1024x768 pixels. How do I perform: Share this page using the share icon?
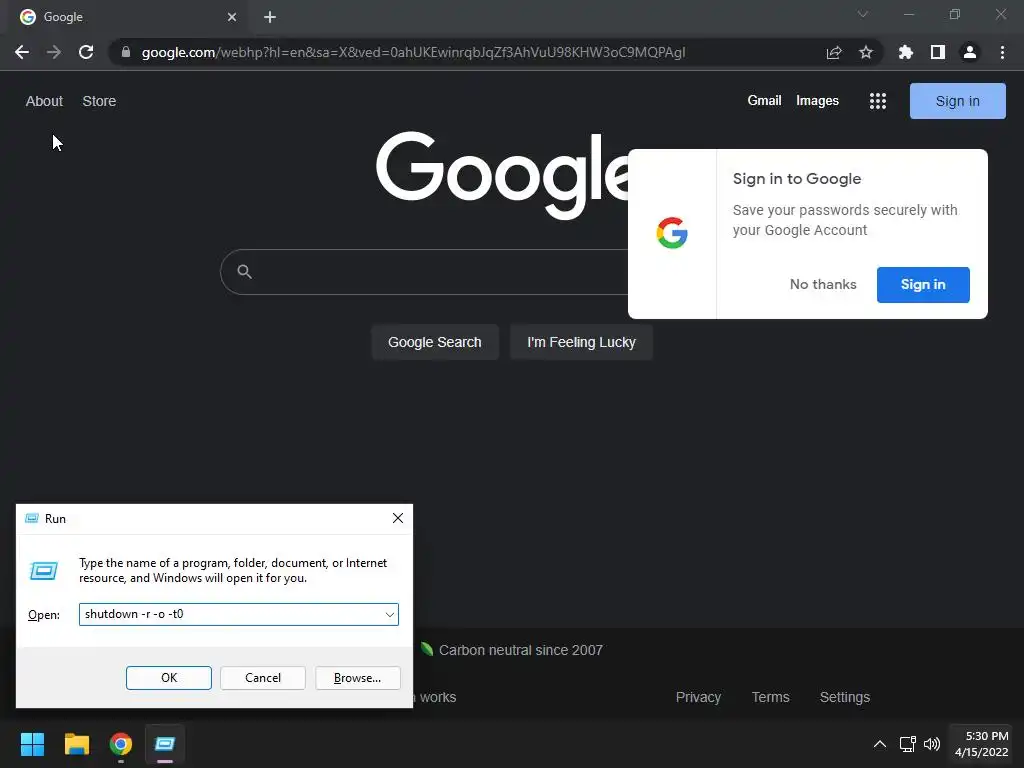834,52
